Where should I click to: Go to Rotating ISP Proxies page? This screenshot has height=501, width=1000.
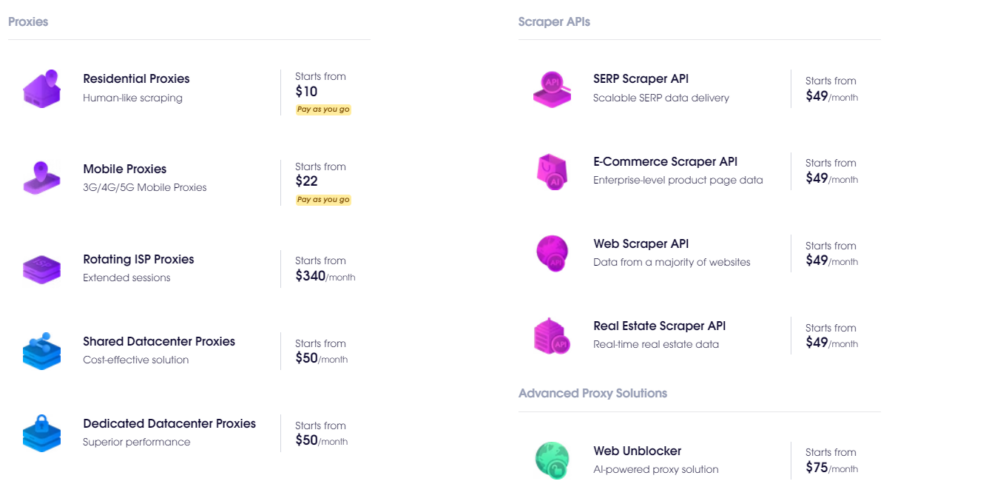click(x=138, y=259)
